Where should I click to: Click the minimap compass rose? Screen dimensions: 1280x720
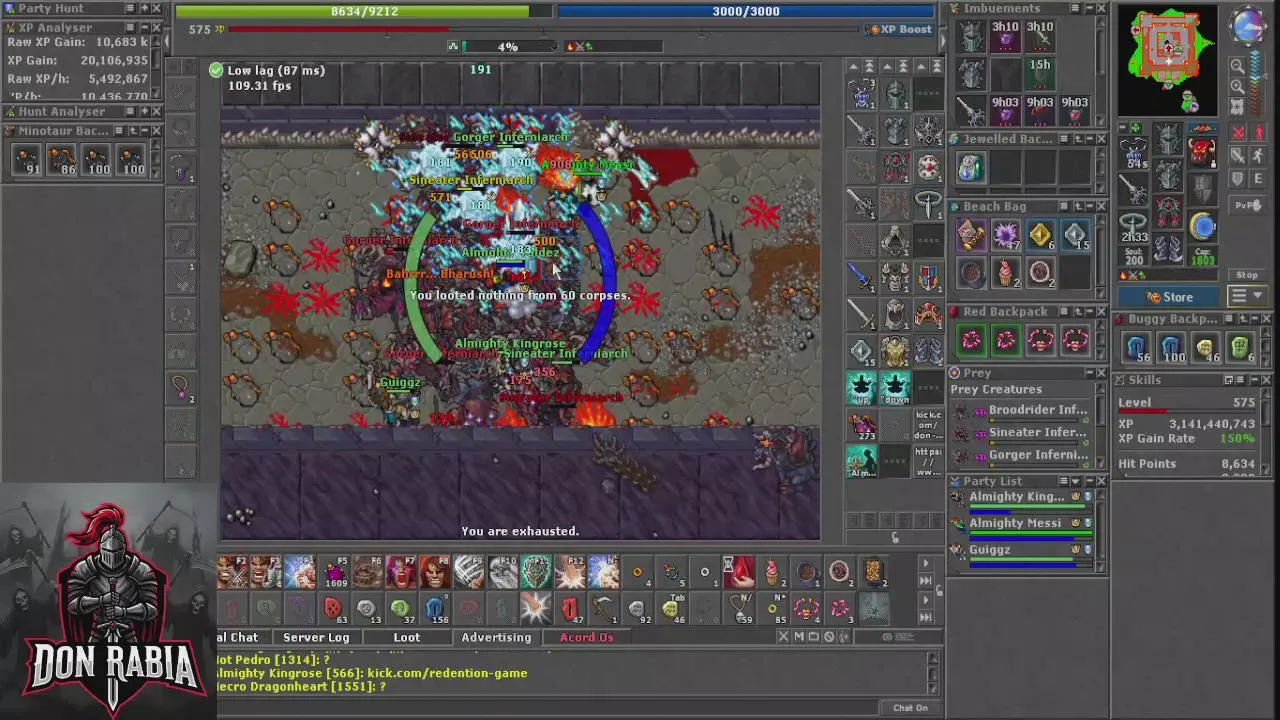coord(1248,26)
